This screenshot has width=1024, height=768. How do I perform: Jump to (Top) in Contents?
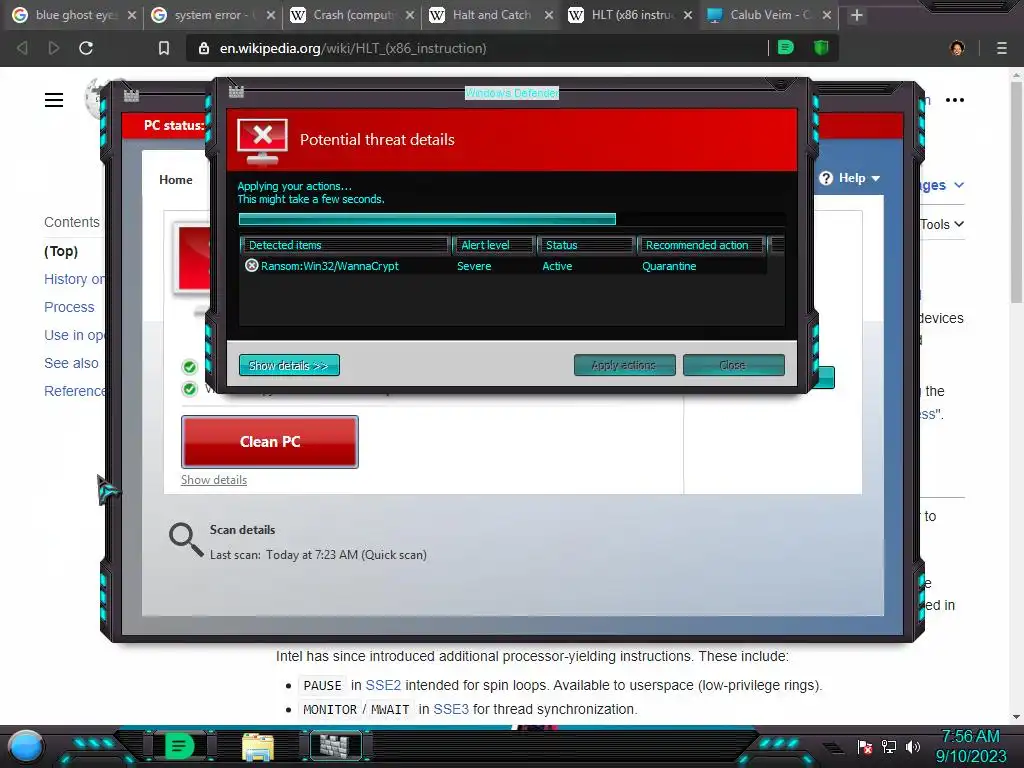[61, 251]
